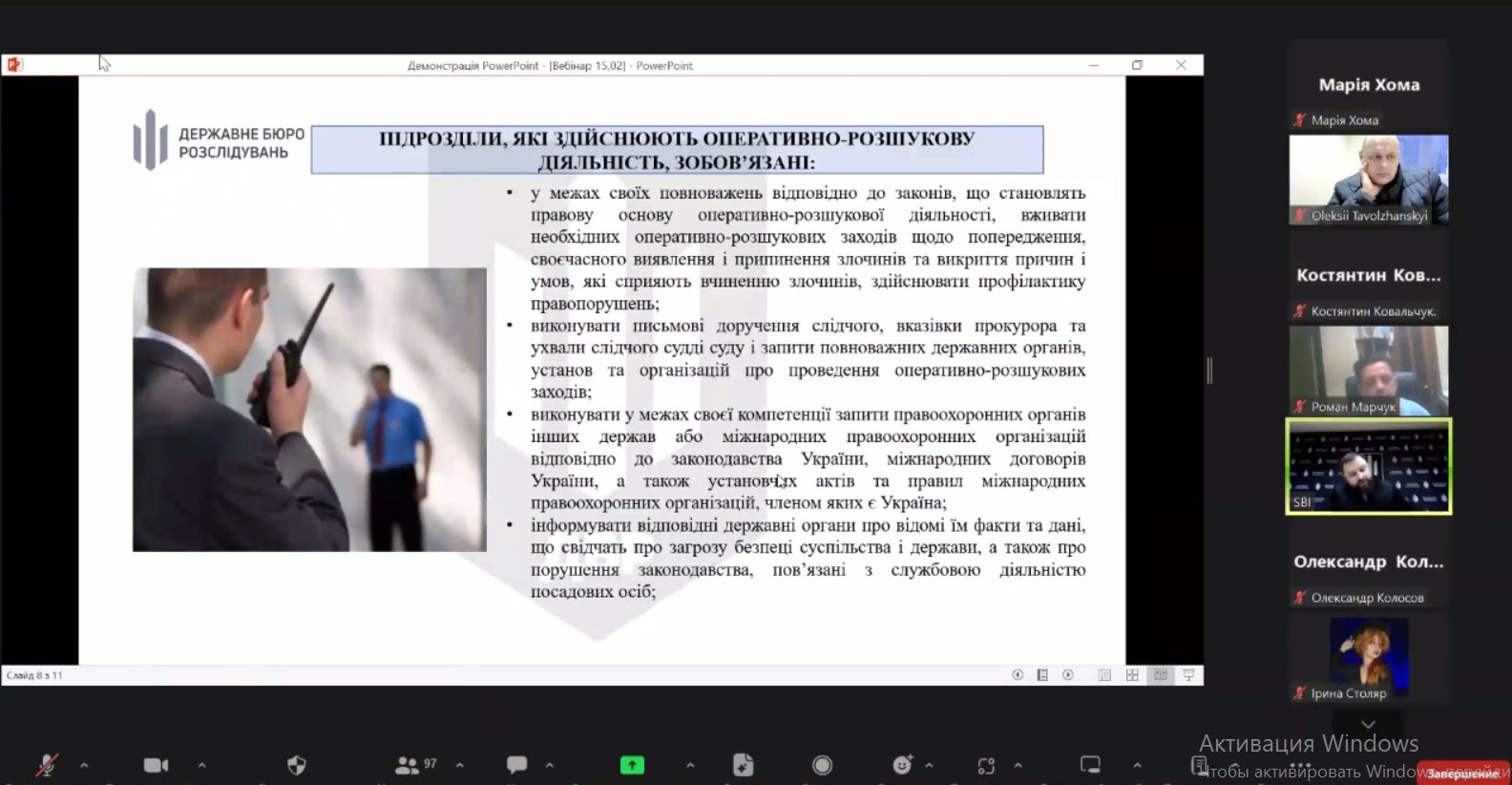Click the red End meeting button
This screenshot has height=785, width=1512.
[x=1462, y=774]
